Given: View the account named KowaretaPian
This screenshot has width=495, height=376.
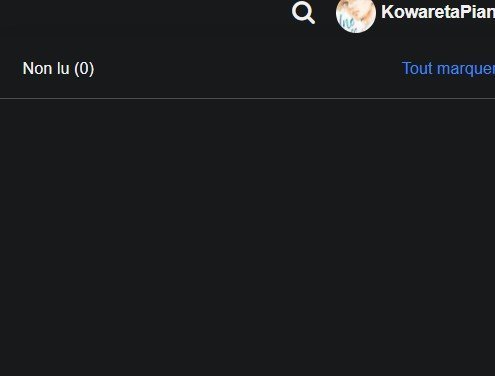Looking at the screenshot, I should click(438, 12).
